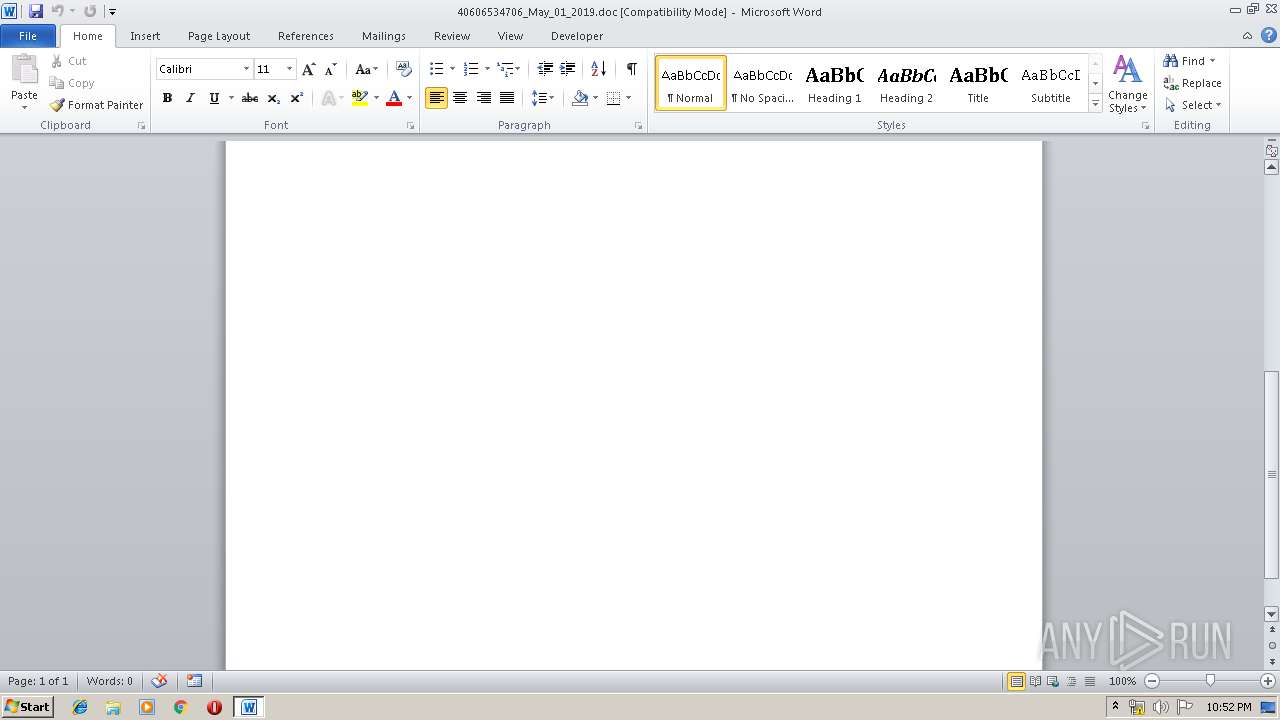This screenshot has height=720, width=1280.
Task: Align text to the right
Action: pos(483,98)
